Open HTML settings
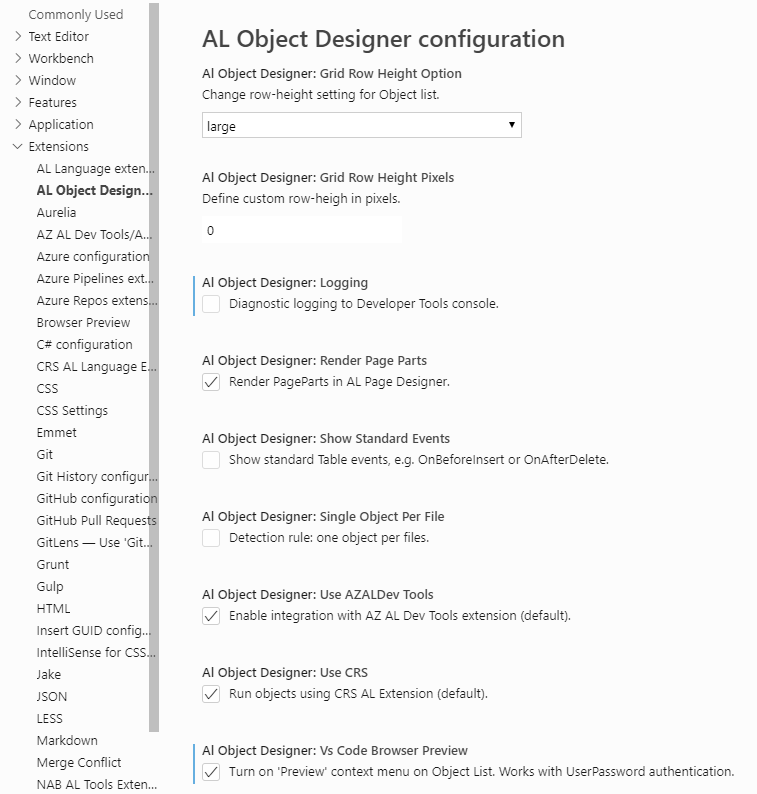The height and width of the screenshot is (794, 757). 53,609
